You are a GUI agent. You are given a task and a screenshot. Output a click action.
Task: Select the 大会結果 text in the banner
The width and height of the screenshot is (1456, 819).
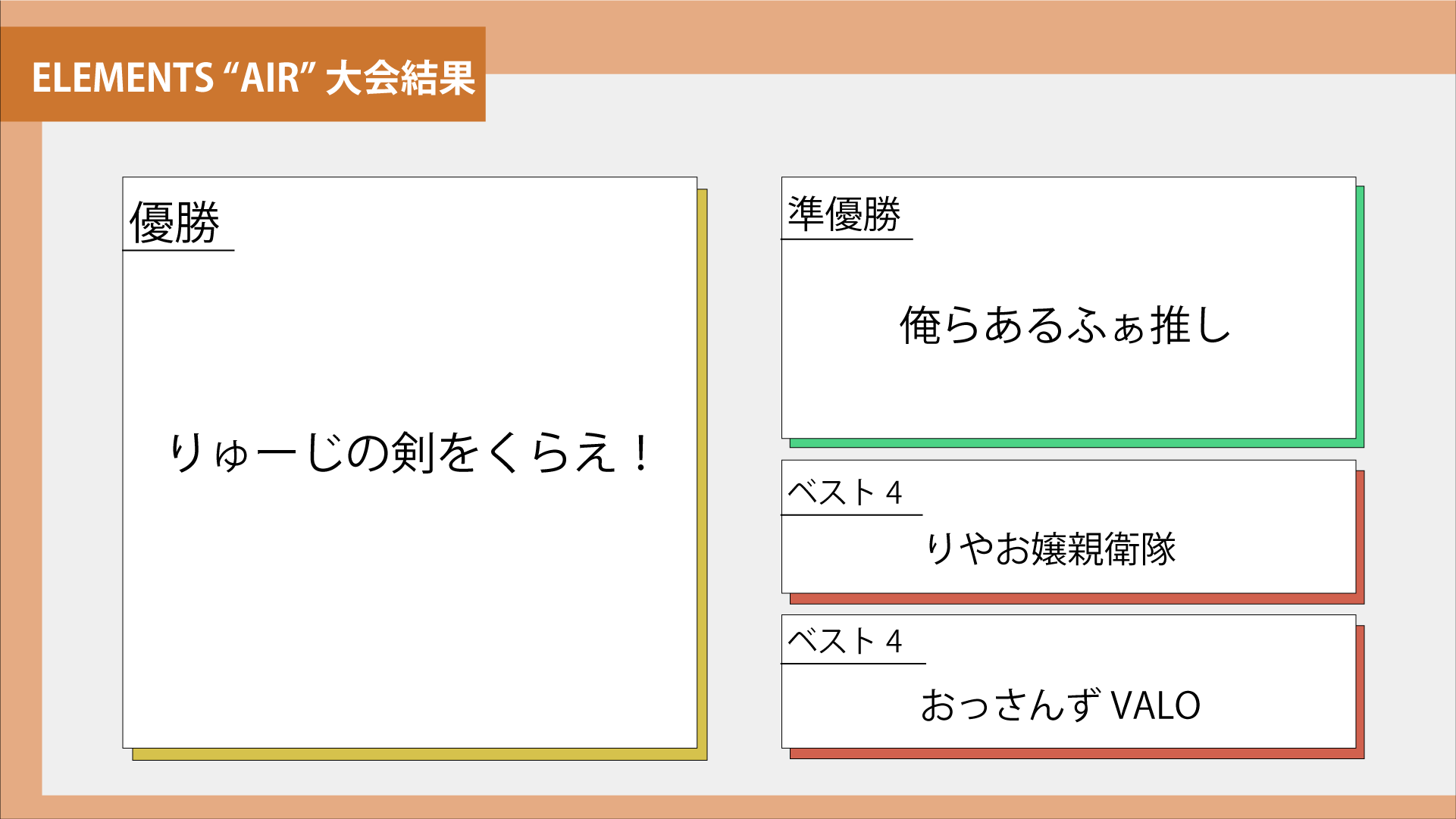[x=400, y=78]
